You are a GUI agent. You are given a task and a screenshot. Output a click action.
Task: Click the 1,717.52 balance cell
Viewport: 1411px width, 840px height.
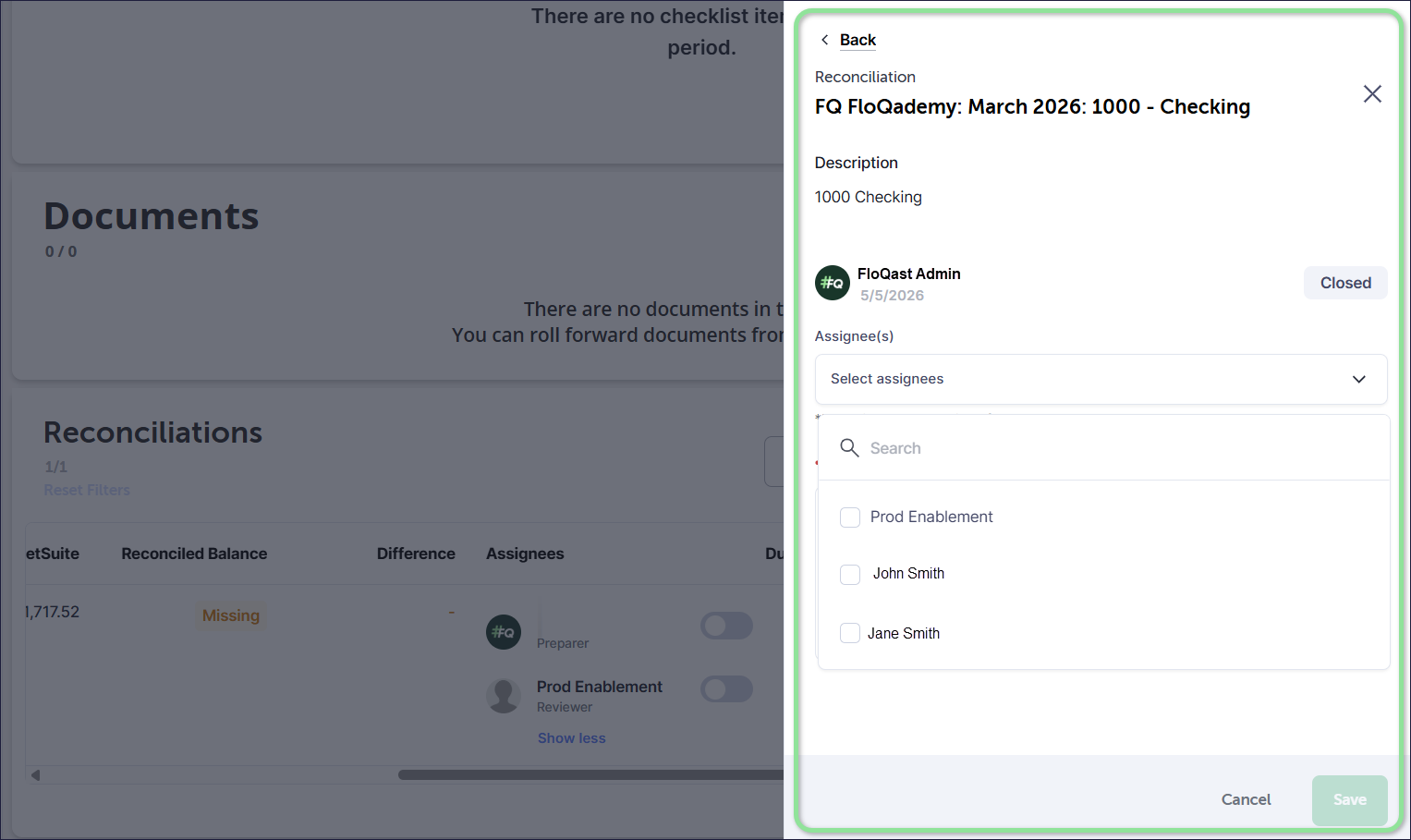(53, 612)
